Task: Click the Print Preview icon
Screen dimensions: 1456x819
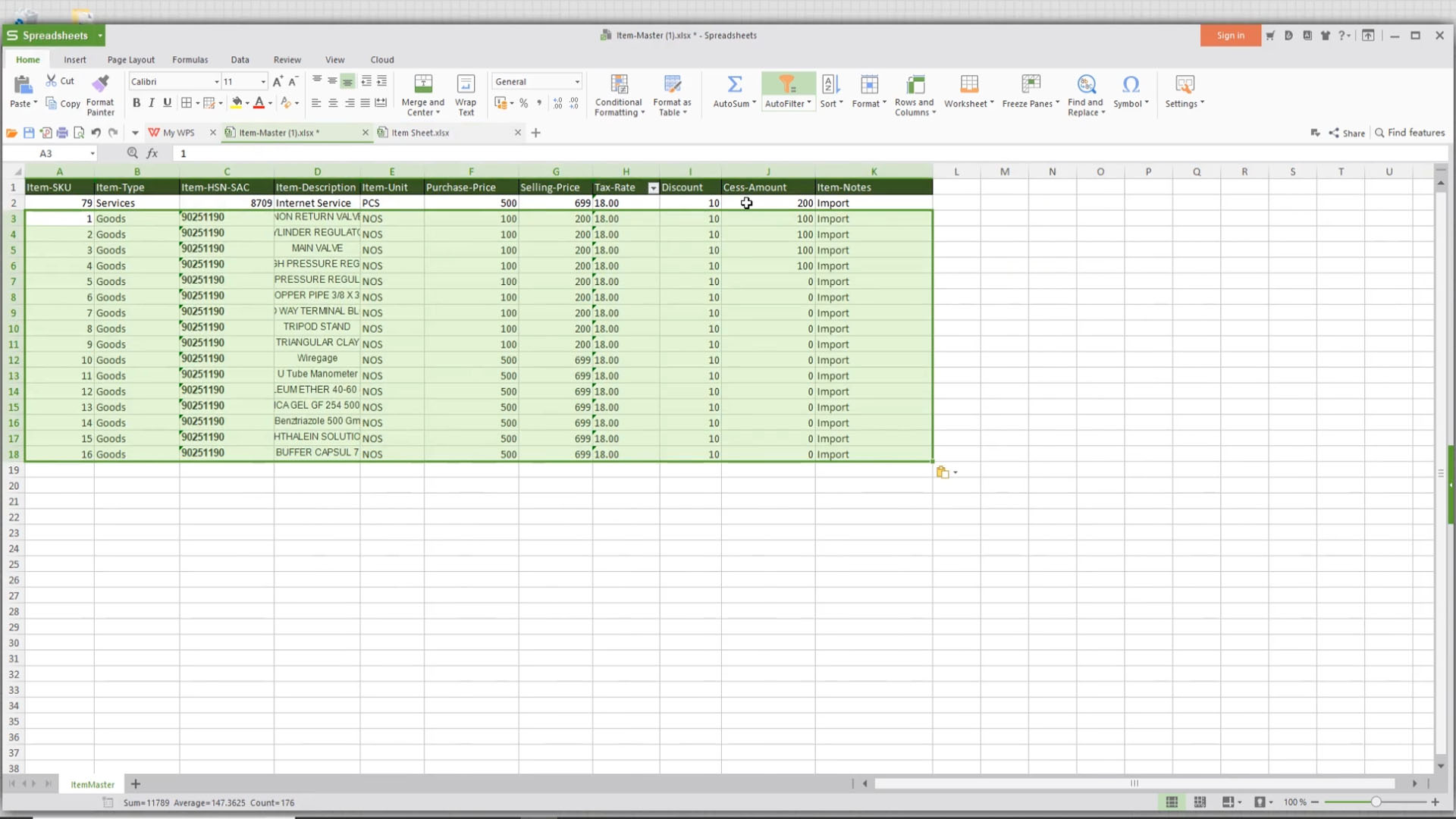Action: click(x=79, y=133)
